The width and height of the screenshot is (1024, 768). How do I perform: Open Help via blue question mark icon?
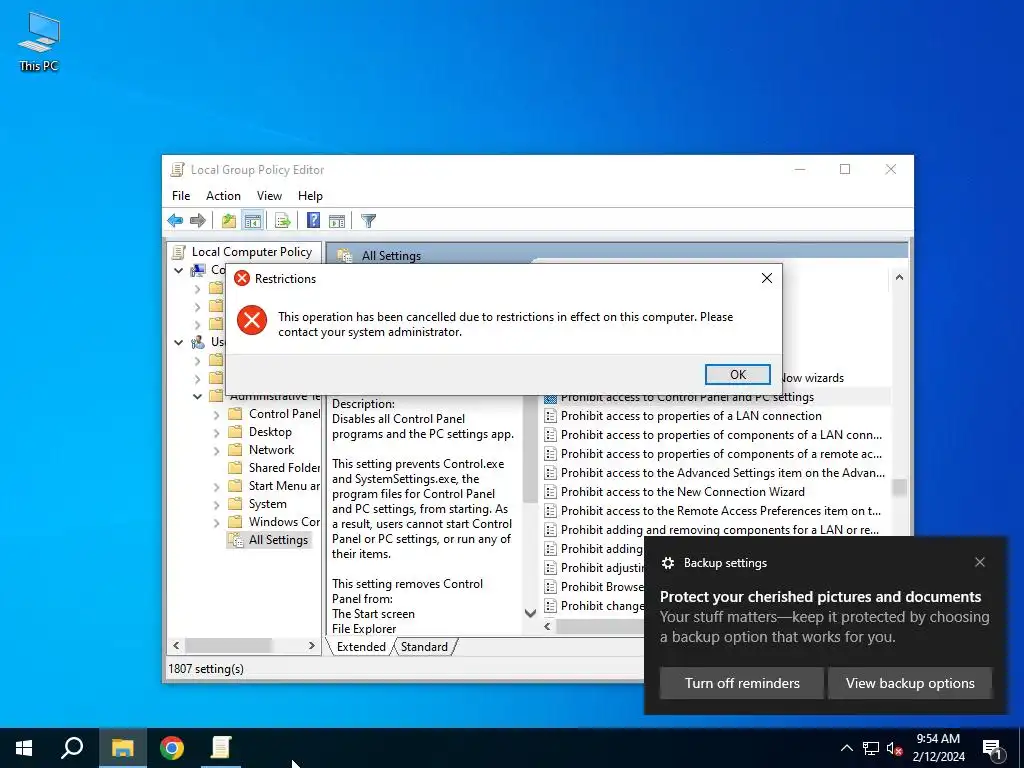pyautogui.click(x=313, y=221)
